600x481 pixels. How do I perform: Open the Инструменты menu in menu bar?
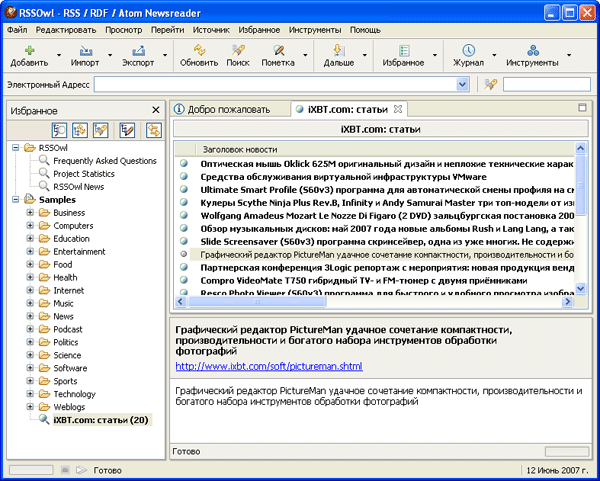(x=315, y=30)
